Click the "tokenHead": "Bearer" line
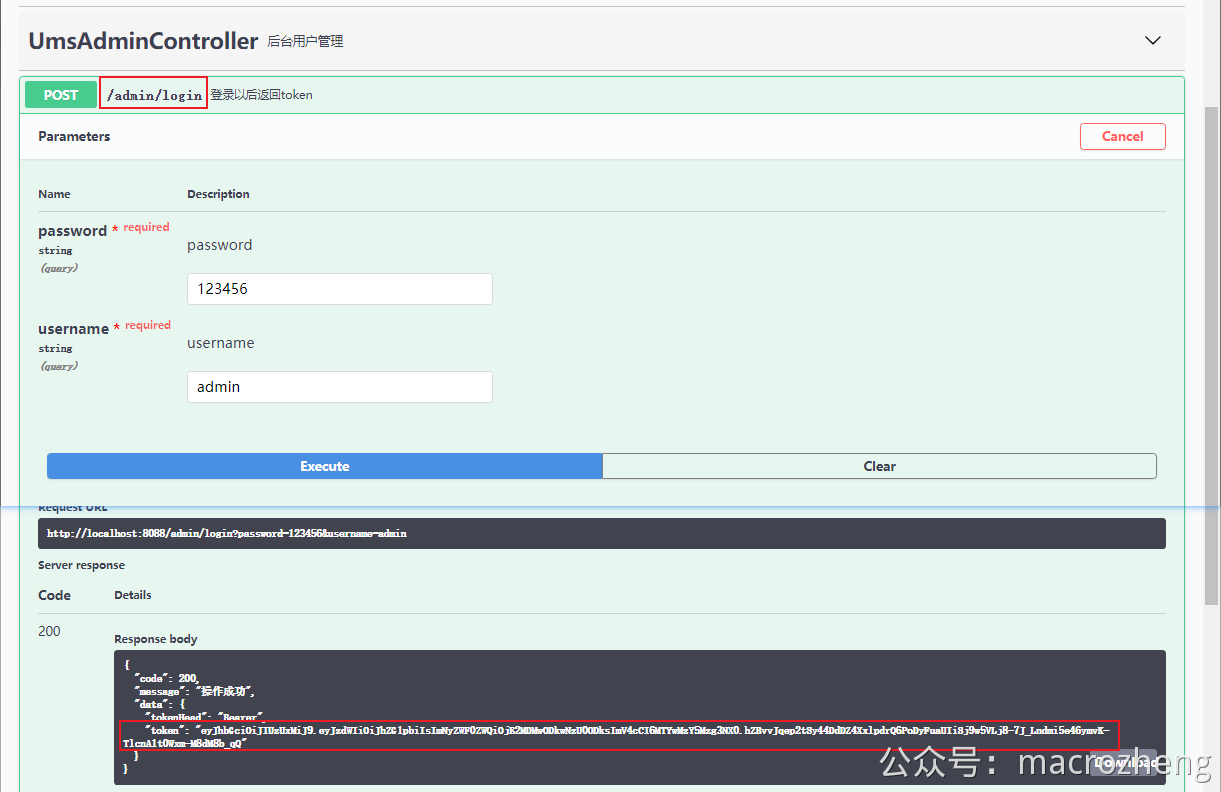 pos(204,717)
